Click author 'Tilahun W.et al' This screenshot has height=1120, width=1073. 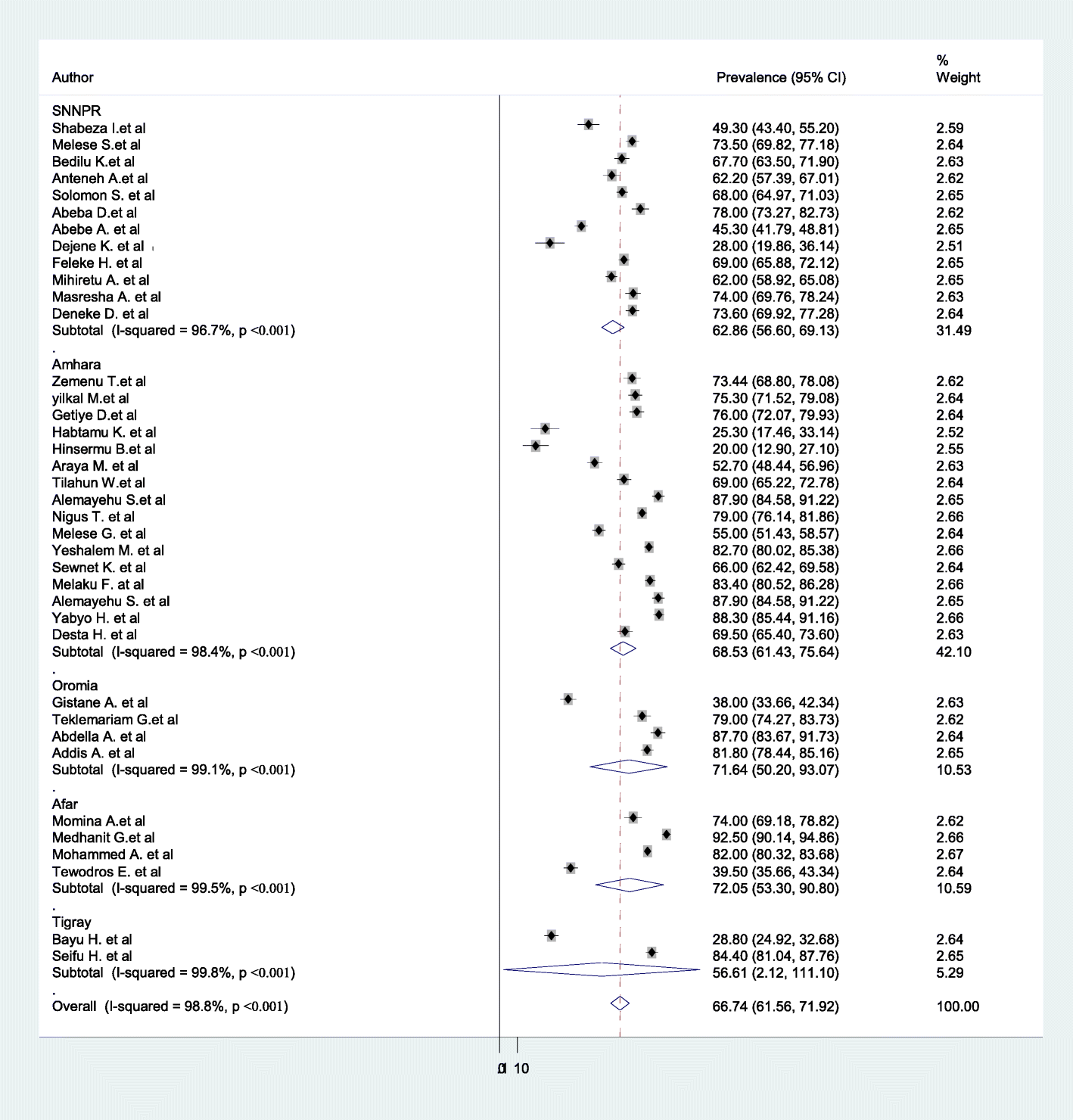99,483
